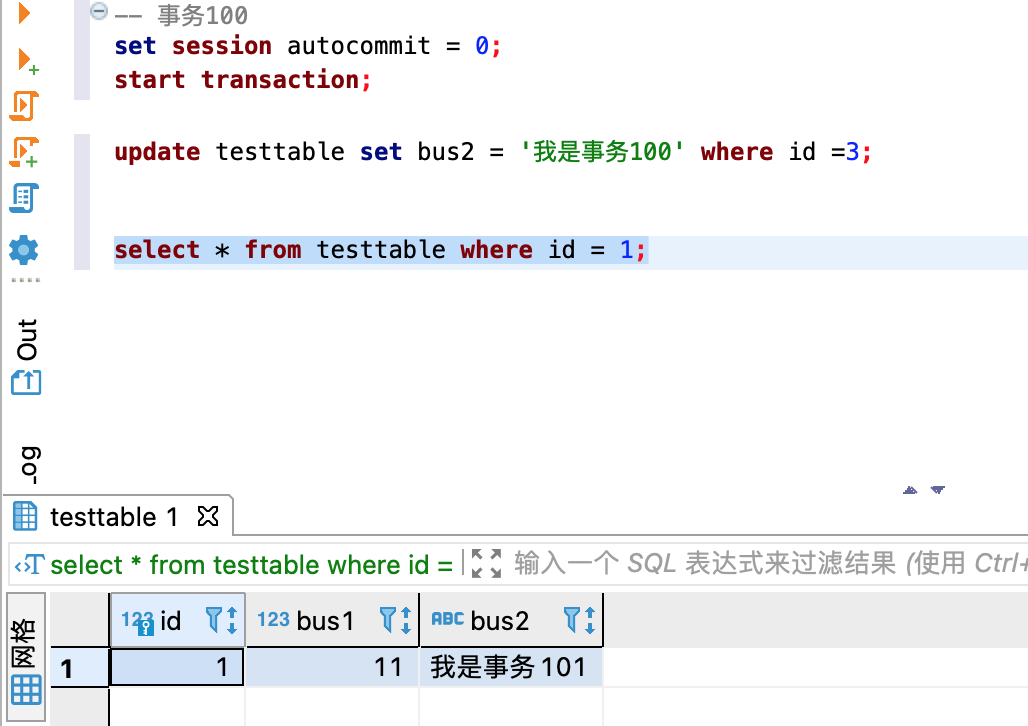Focus the SQL filter expression field
This screenshot has height=726, width=1028.
[770, 563]
